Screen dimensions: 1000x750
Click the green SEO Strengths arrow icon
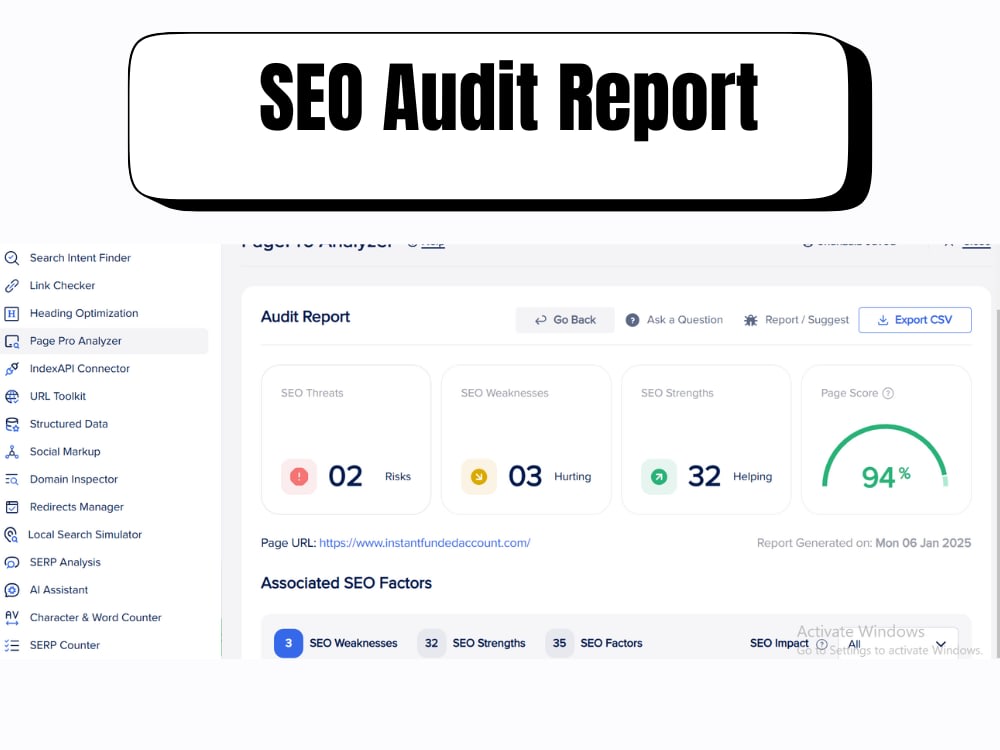coord(659,476)
